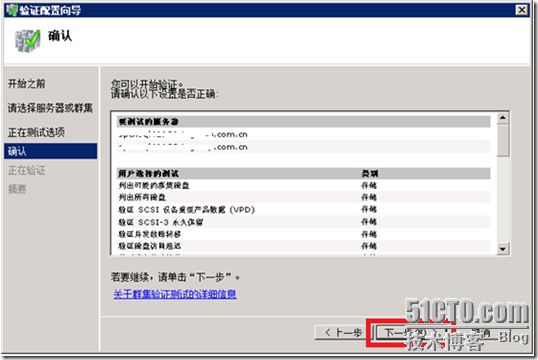Click the list scrollbar thumb

tap(503, 140)
